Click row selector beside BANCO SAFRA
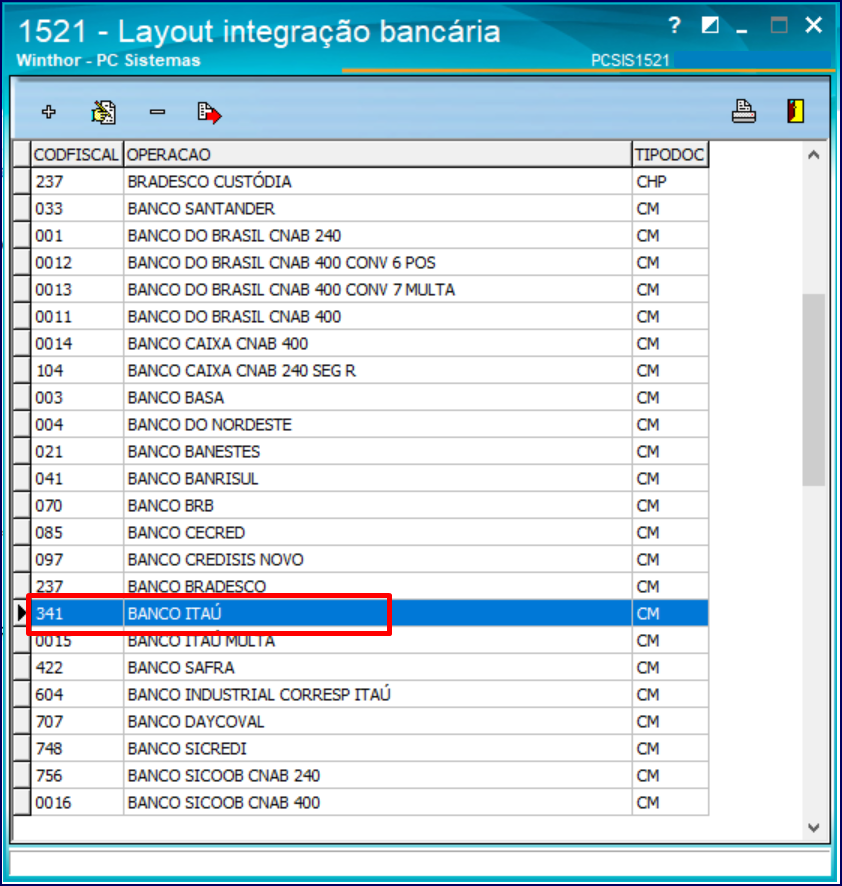 (21, 668)
